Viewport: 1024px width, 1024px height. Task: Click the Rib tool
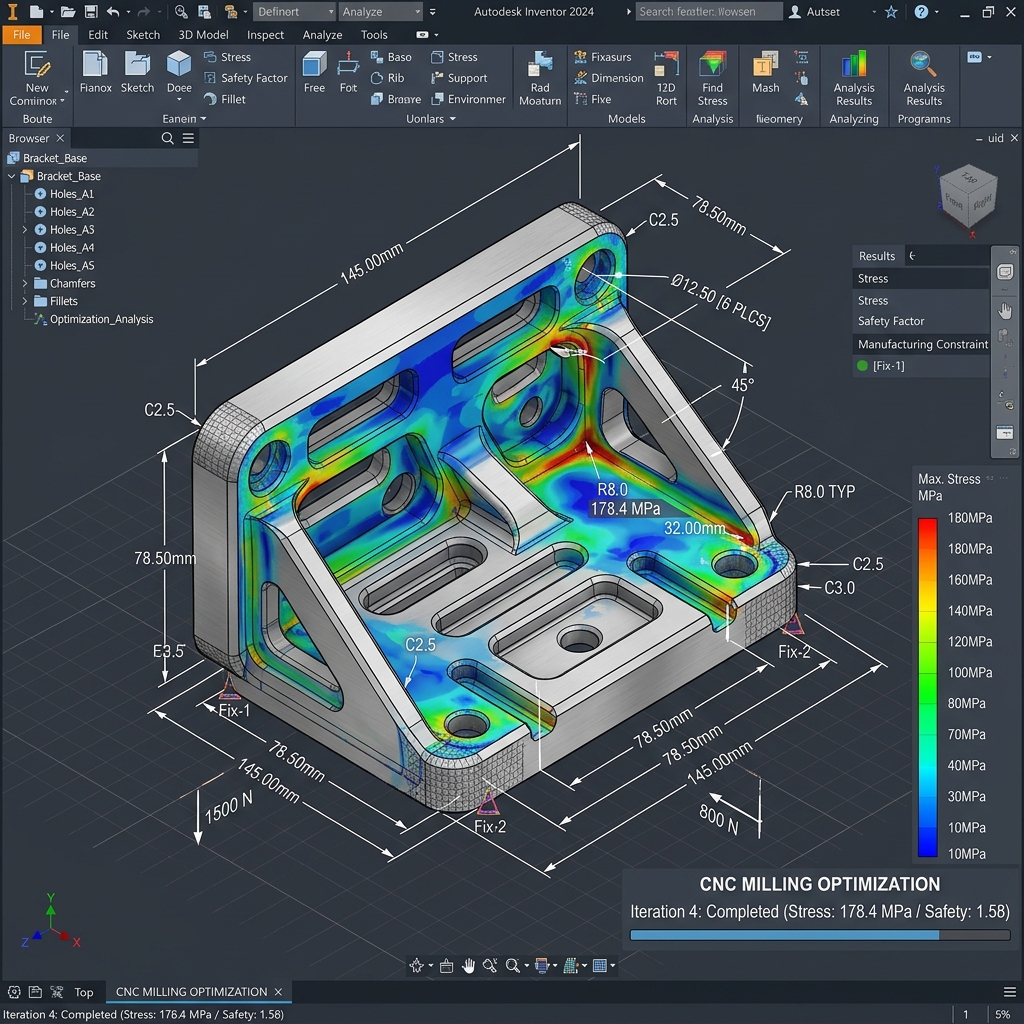387,78
